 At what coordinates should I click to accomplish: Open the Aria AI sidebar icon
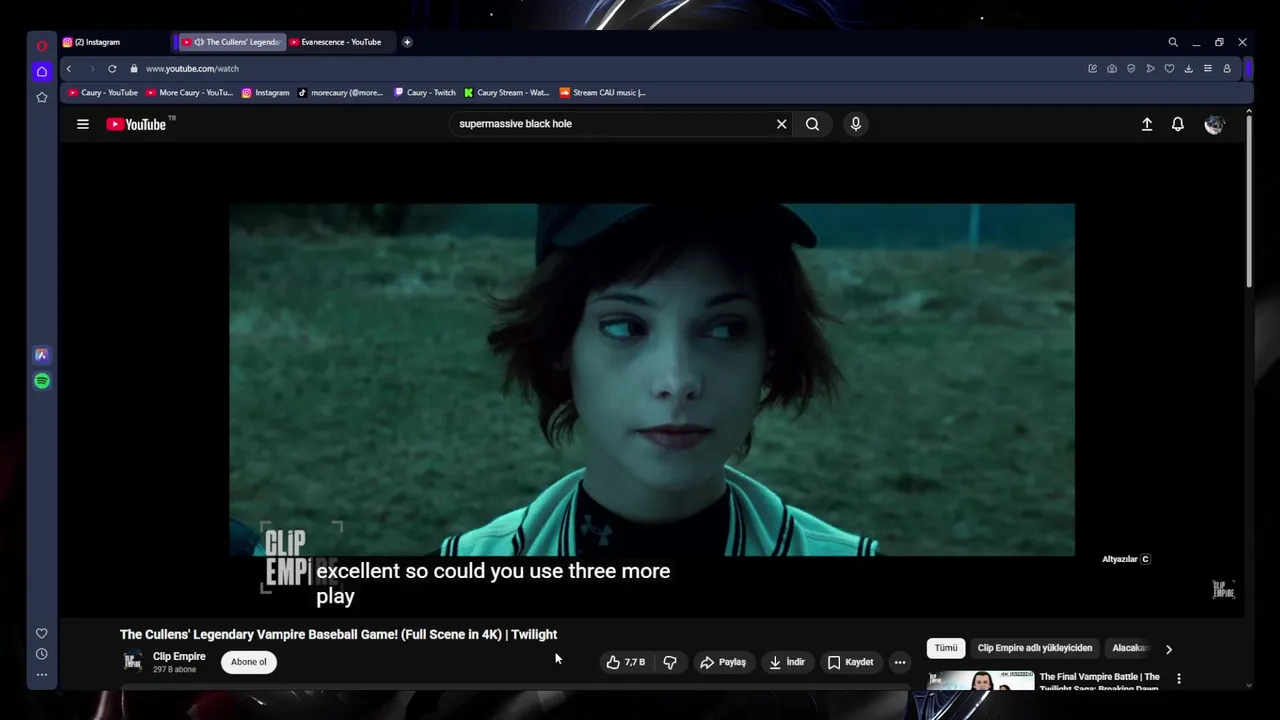(41, 355)
